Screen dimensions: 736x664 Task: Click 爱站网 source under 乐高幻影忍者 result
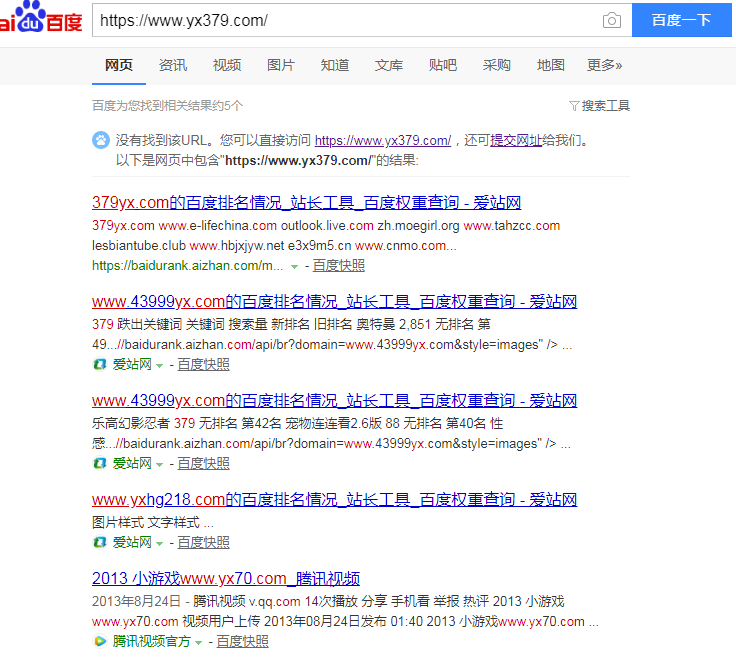[x=132, y=464]
